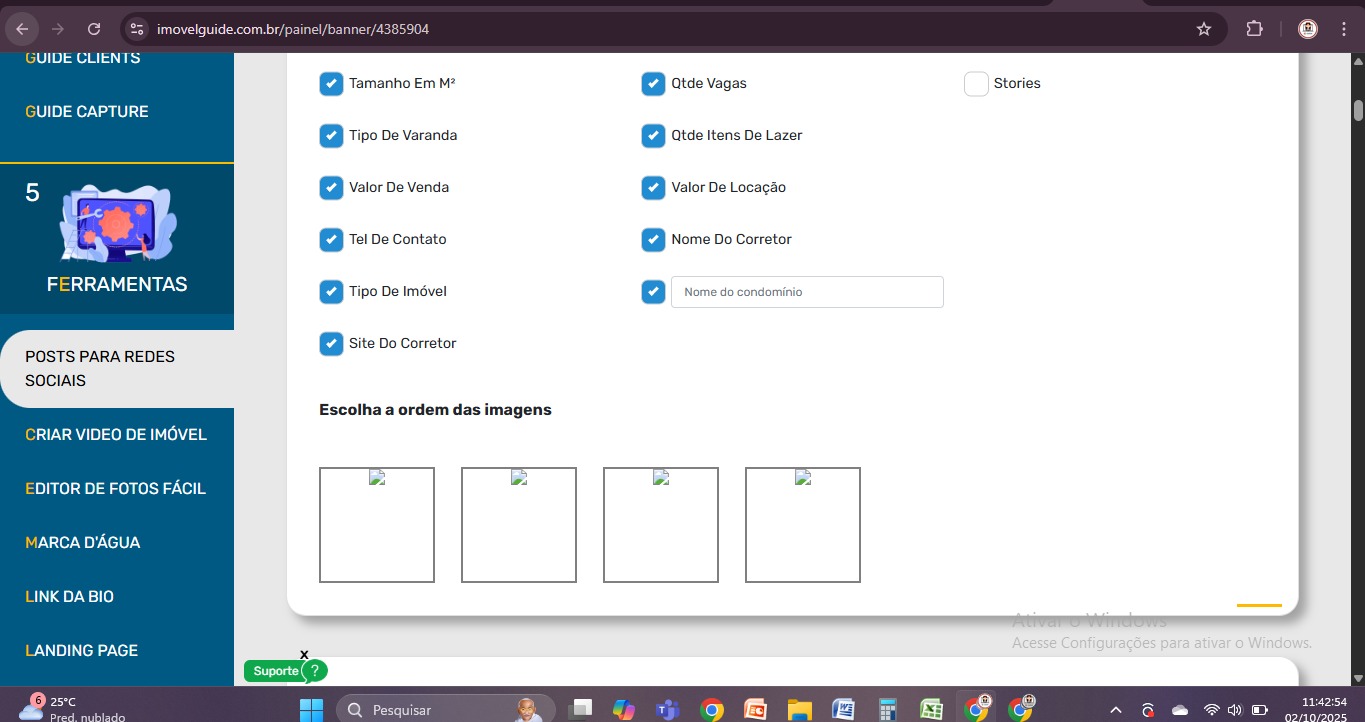The width and height of the screenshot is (1365, 722).
Task: Close the Suporte widget with the x
Action: coord(304,655)
